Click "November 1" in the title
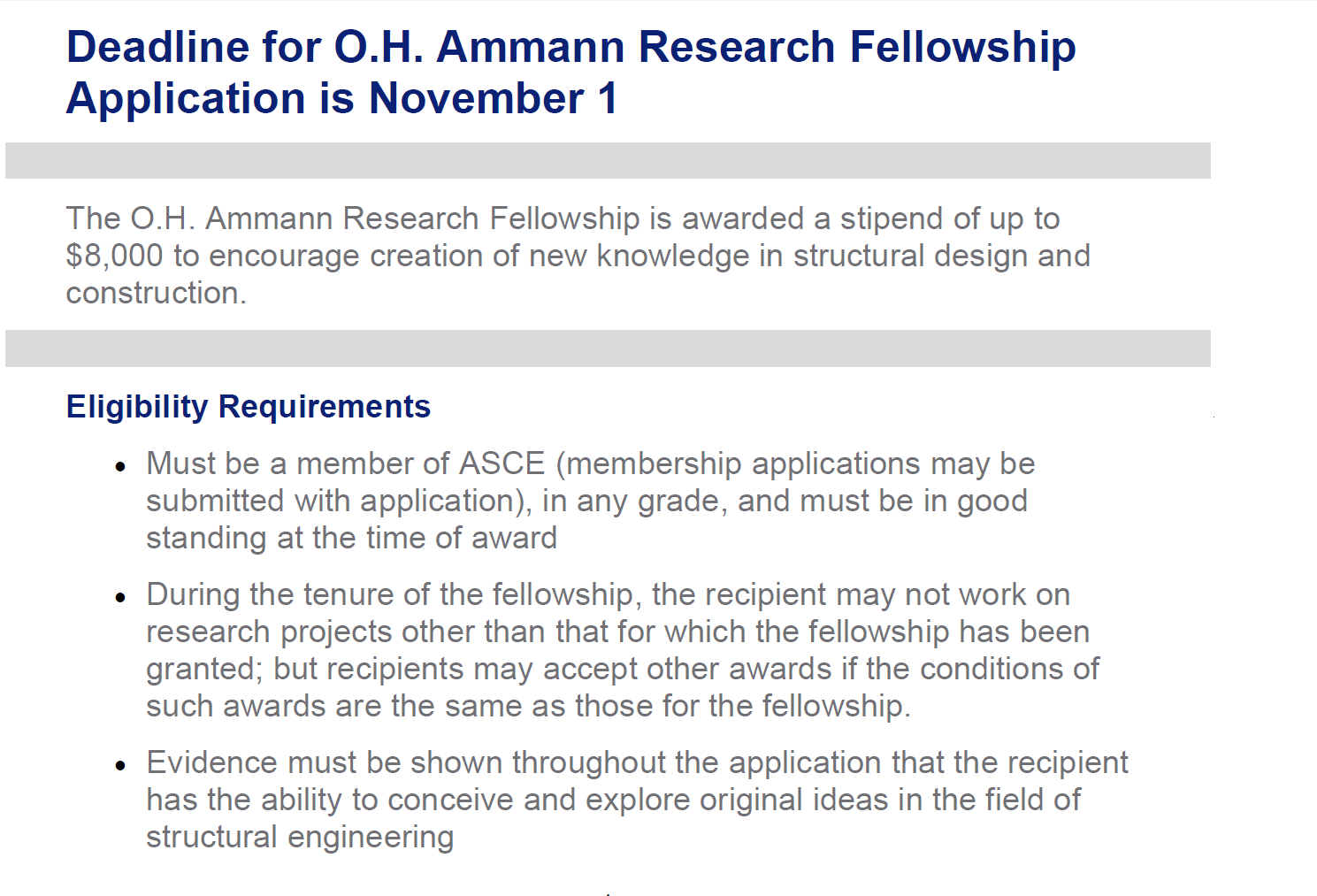 [493, 98]
